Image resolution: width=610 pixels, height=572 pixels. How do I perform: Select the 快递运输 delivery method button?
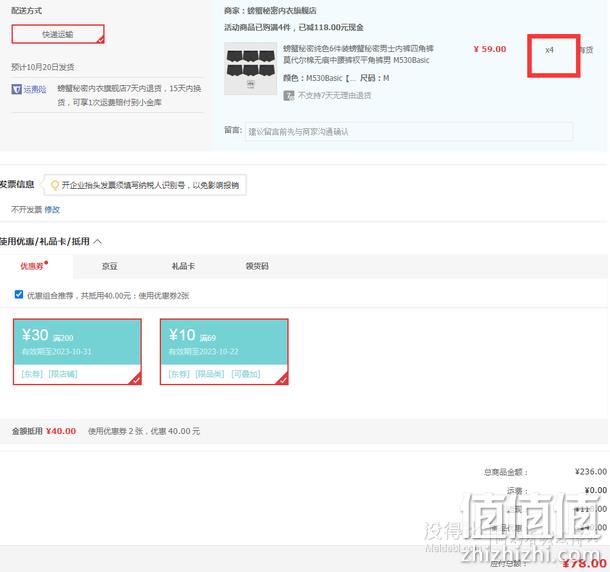click(x=58, y=34)
